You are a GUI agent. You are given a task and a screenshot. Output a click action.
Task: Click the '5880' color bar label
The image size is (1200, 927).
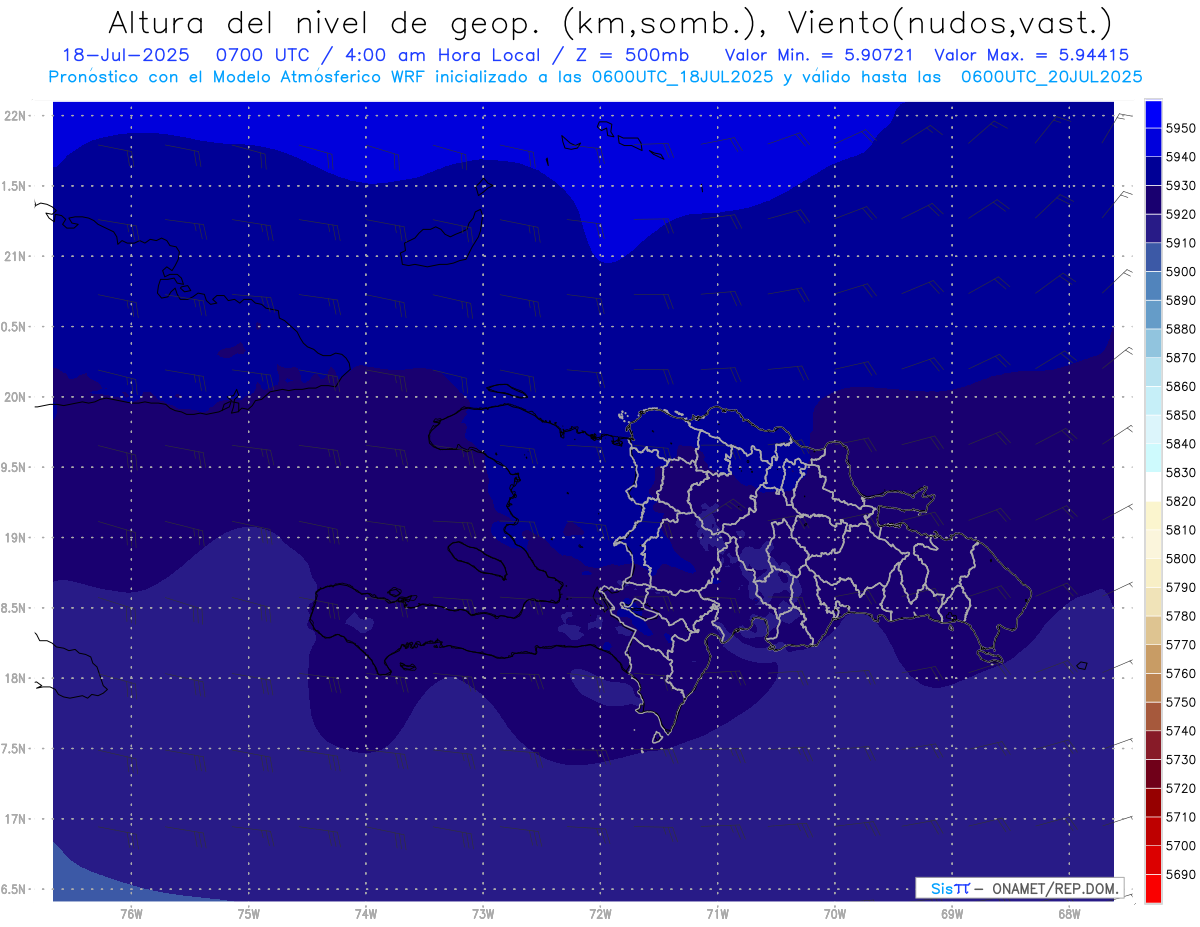click(x=1180, y=329)
